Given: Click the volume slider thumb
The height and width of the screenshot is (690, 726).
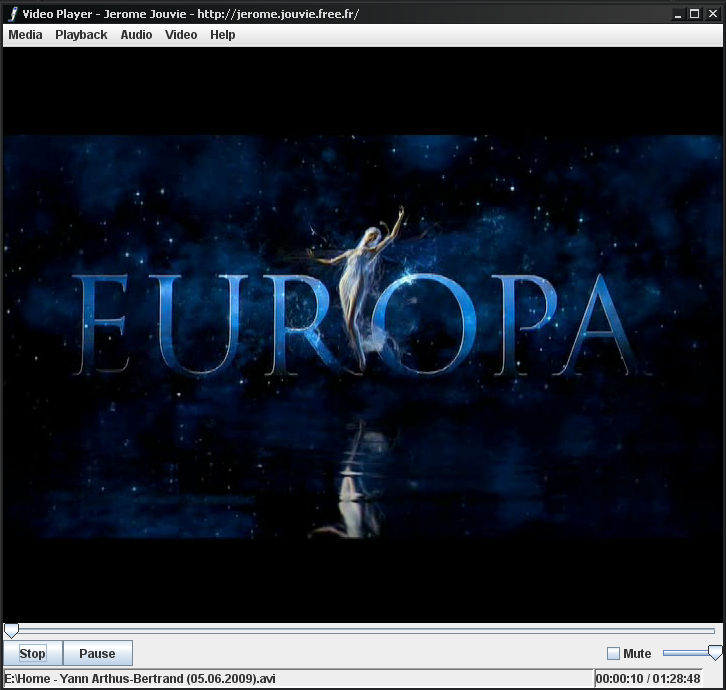Looking at the screenshot, I should click(715, 653).
